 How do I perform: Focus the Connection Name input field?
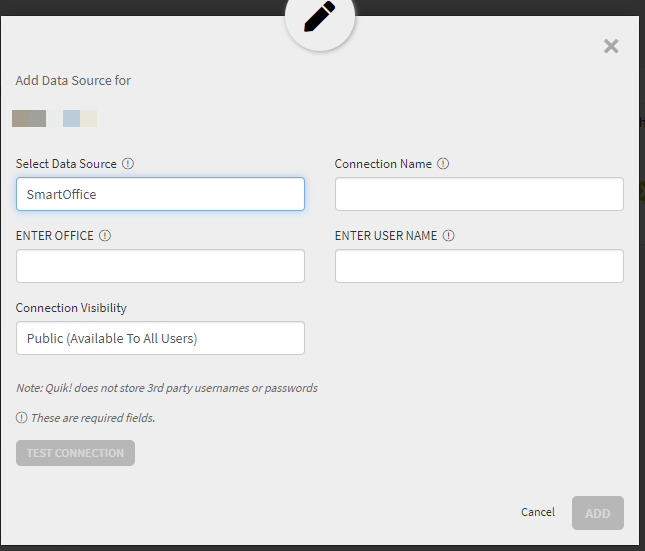479,194
